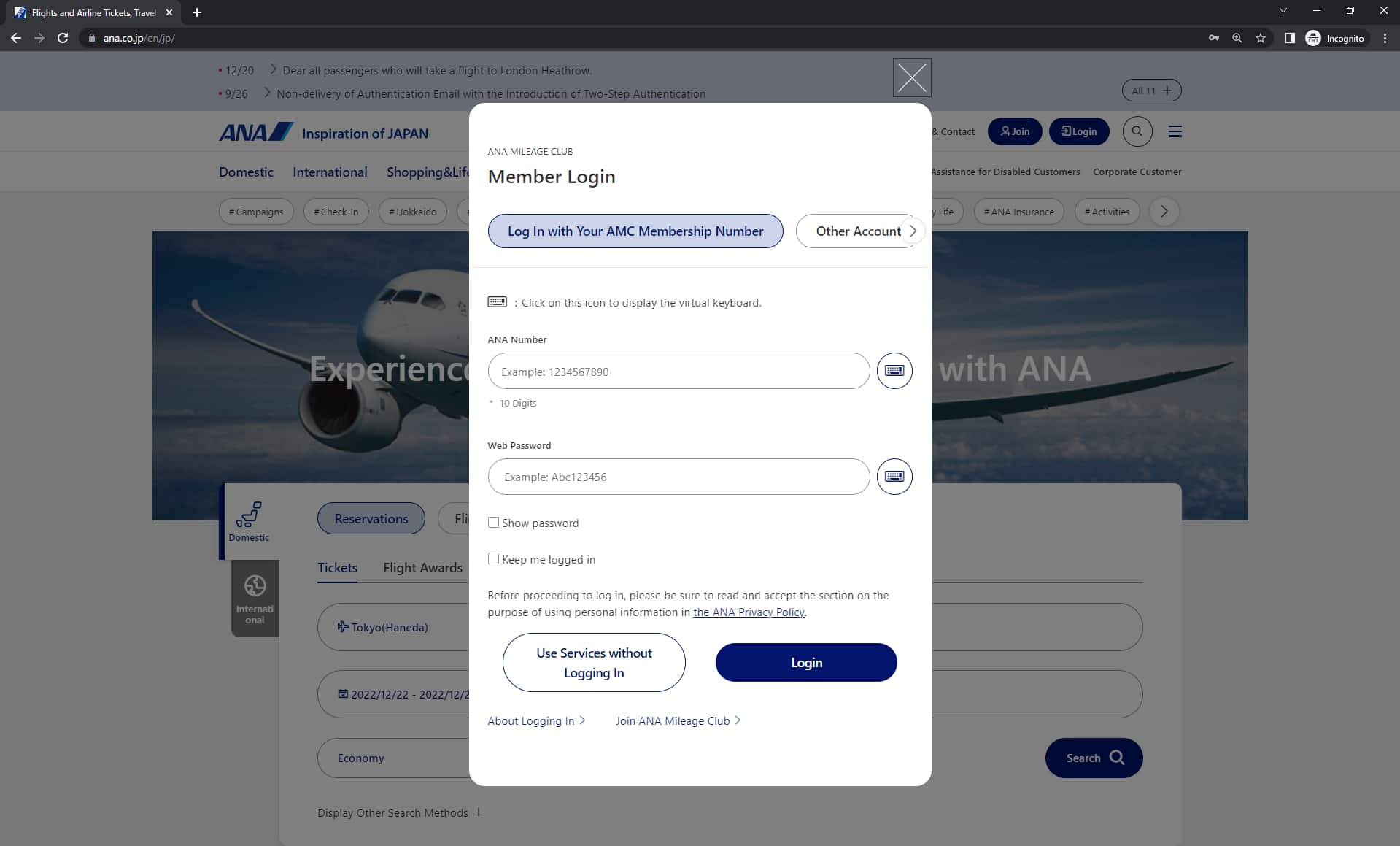Click the flight Search button
The width and height of the screenshot is (1400, 846).
tap(1094, 758)
